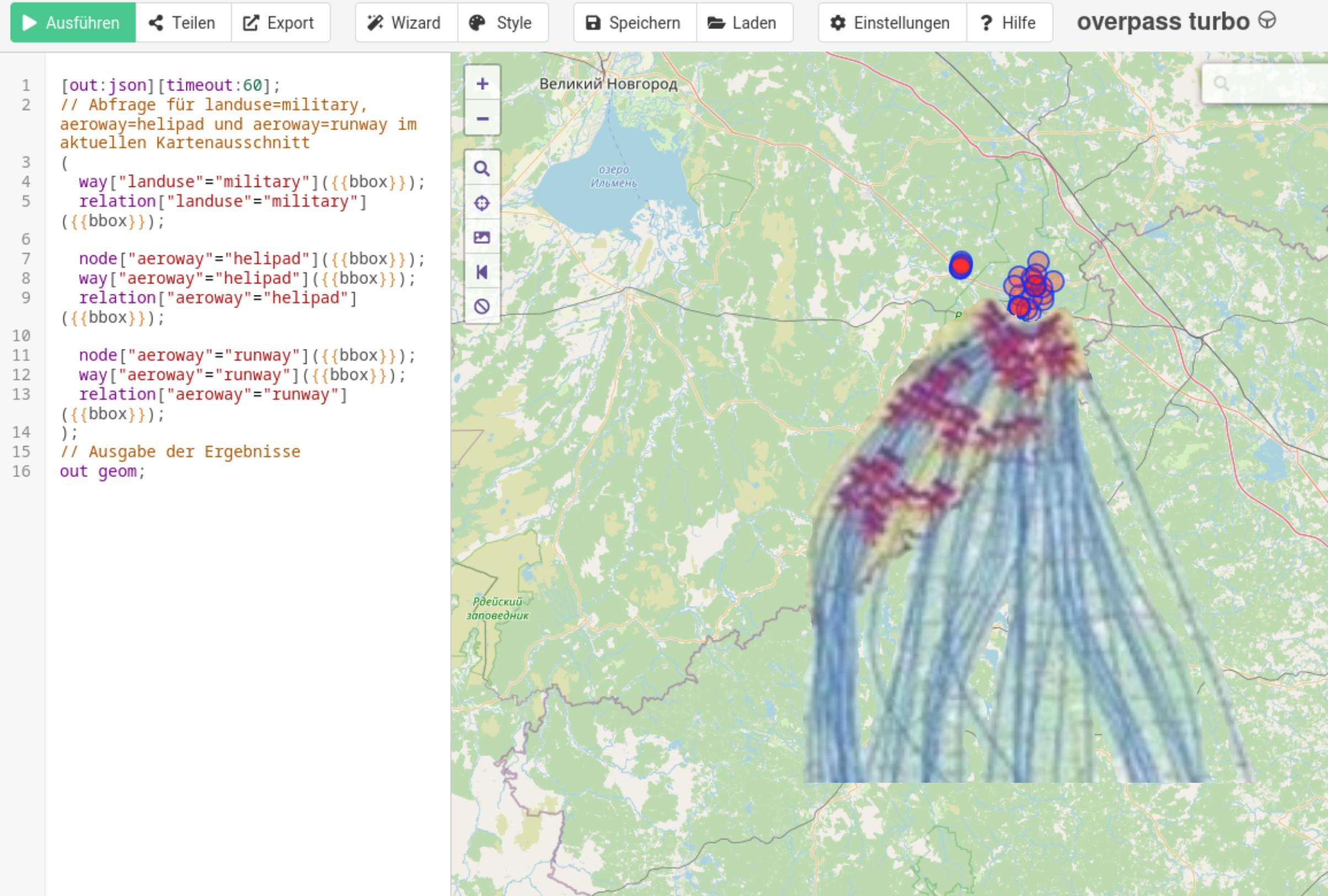The image size is (1328, 896).
Task: Click Laden to load query
Action: (x=743, y=23)
